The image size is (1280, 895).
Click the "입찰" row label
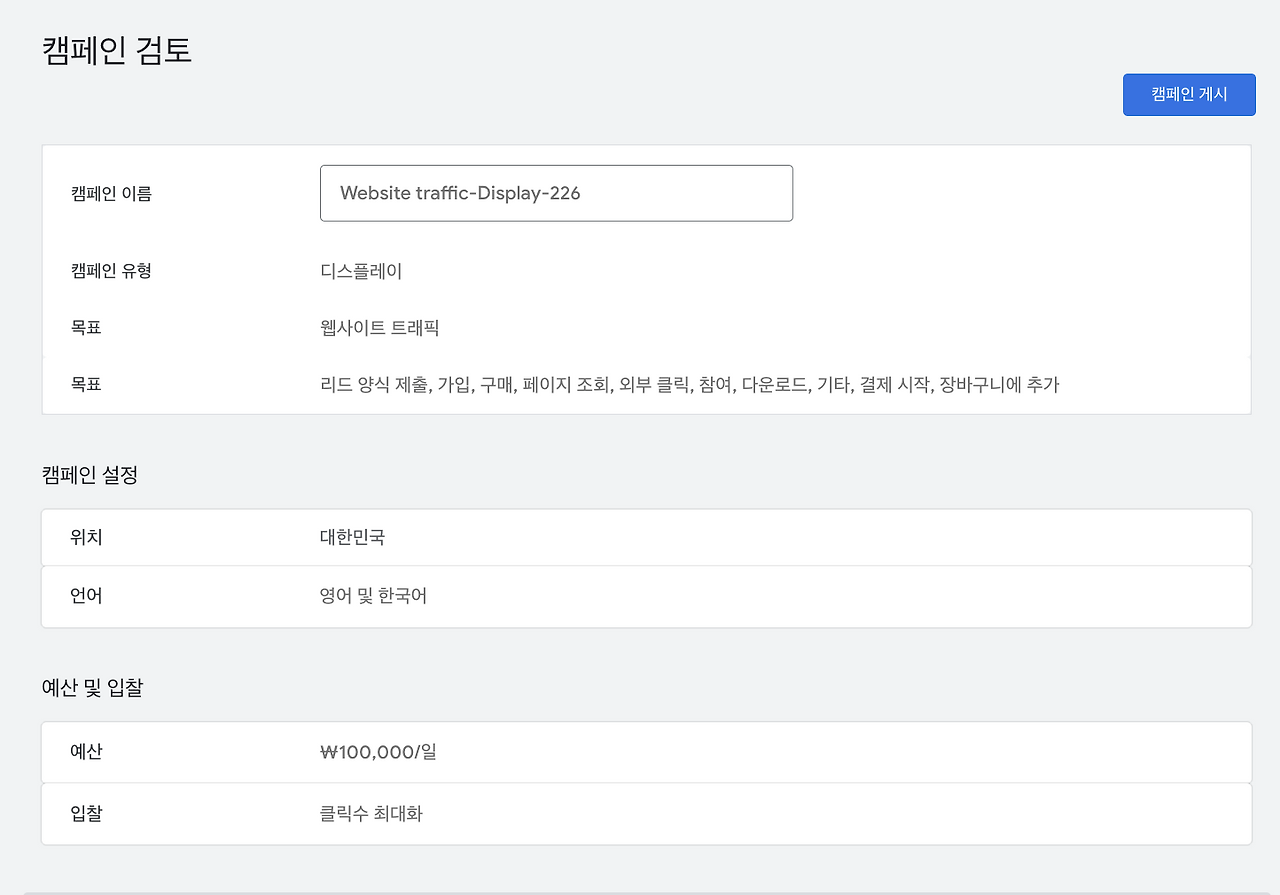point(86,814)
